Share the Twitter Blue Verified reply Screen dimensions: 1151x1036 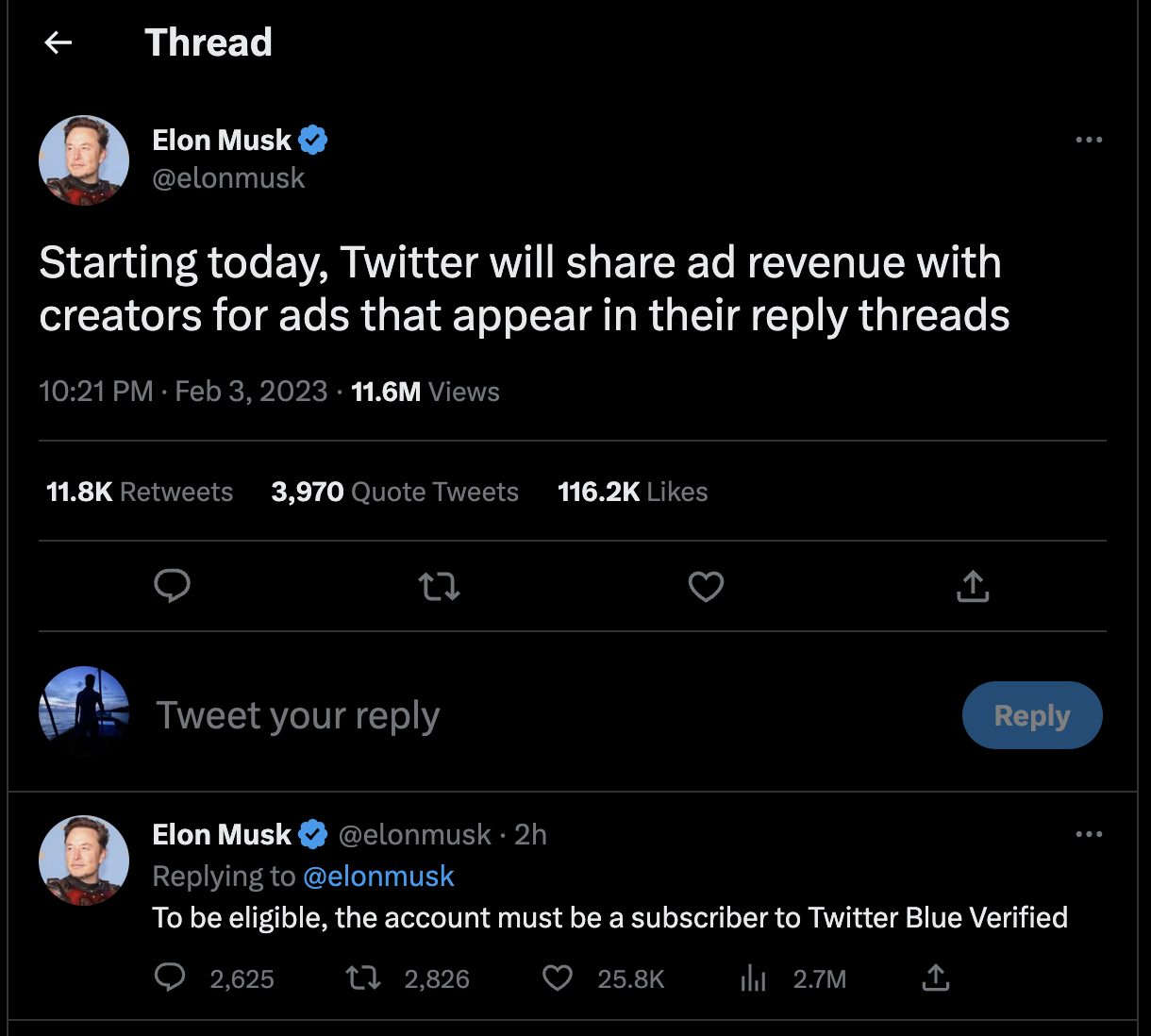935,978
